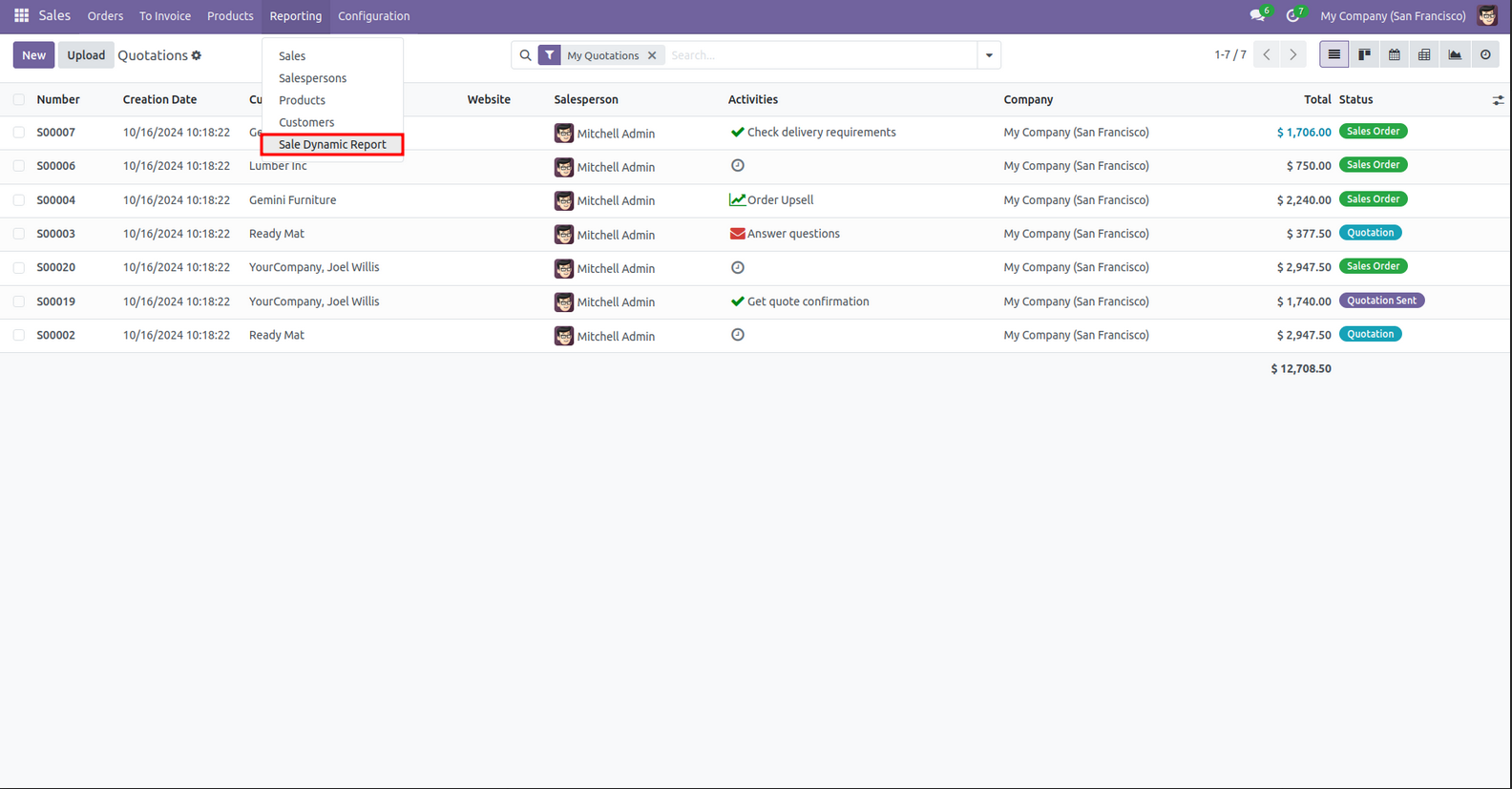Viewport: 1512px width, 789px height.
Task: Sort by the Company column header
Action: click(1028, 100)
